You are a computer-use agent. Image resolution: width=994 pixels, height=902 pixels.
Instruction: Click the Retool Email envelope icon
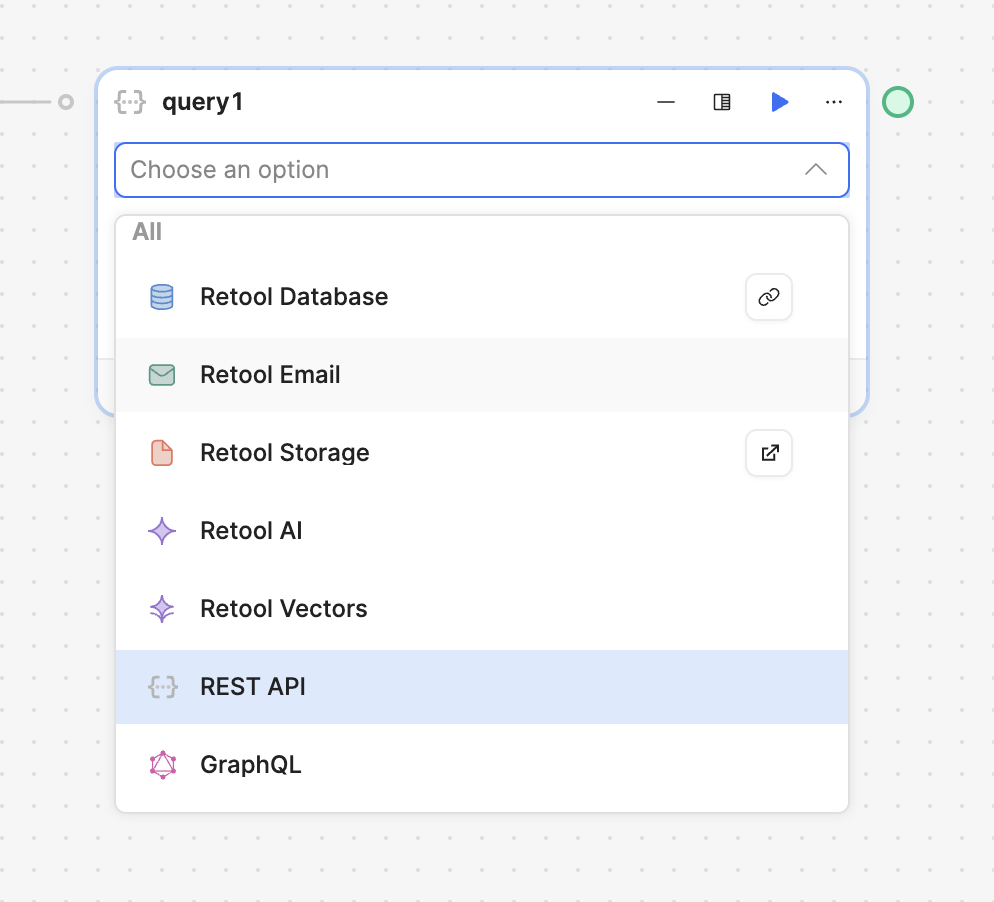point(162,375)
